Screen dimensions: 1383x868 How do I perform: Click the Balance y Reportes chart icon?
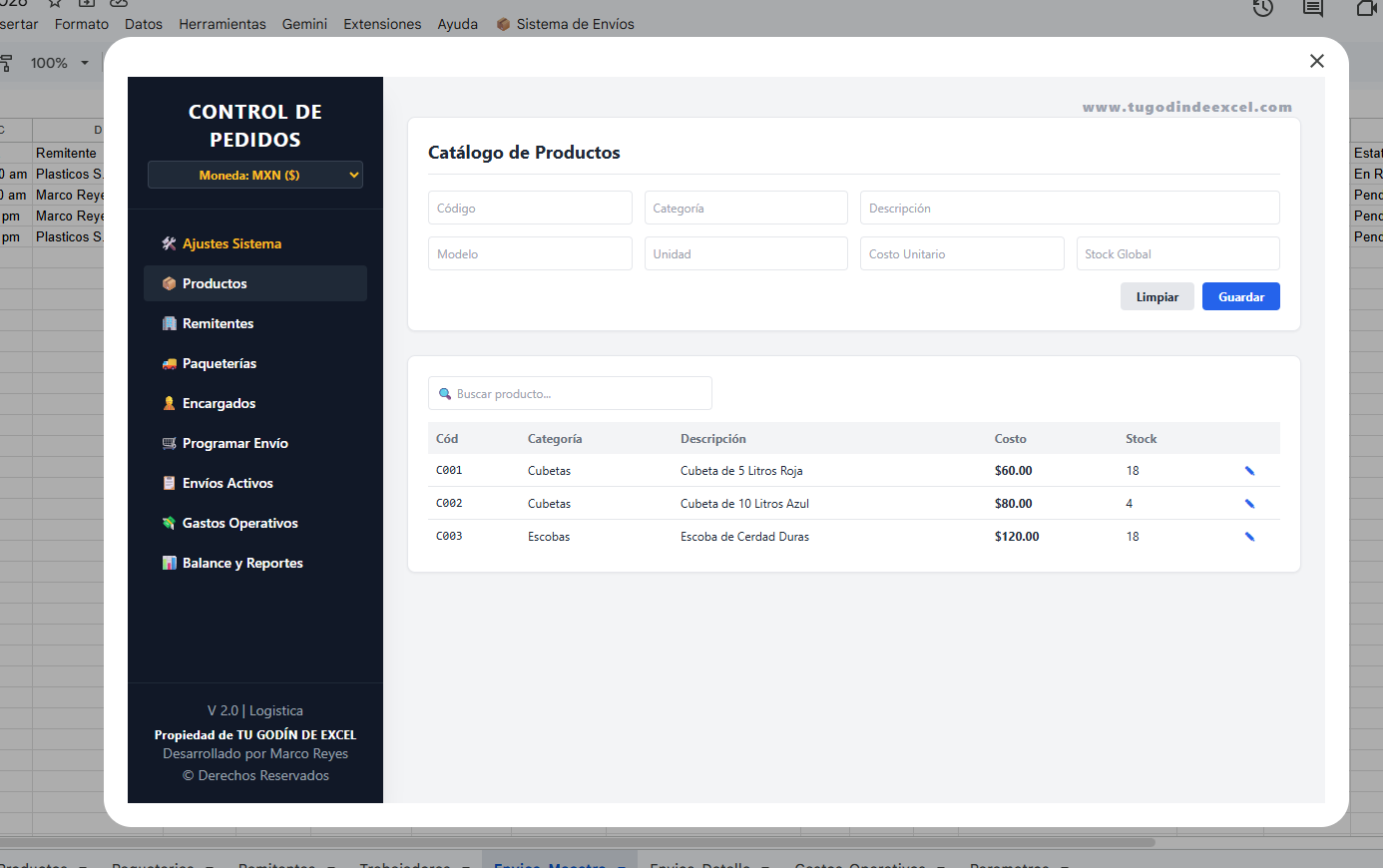170,563
